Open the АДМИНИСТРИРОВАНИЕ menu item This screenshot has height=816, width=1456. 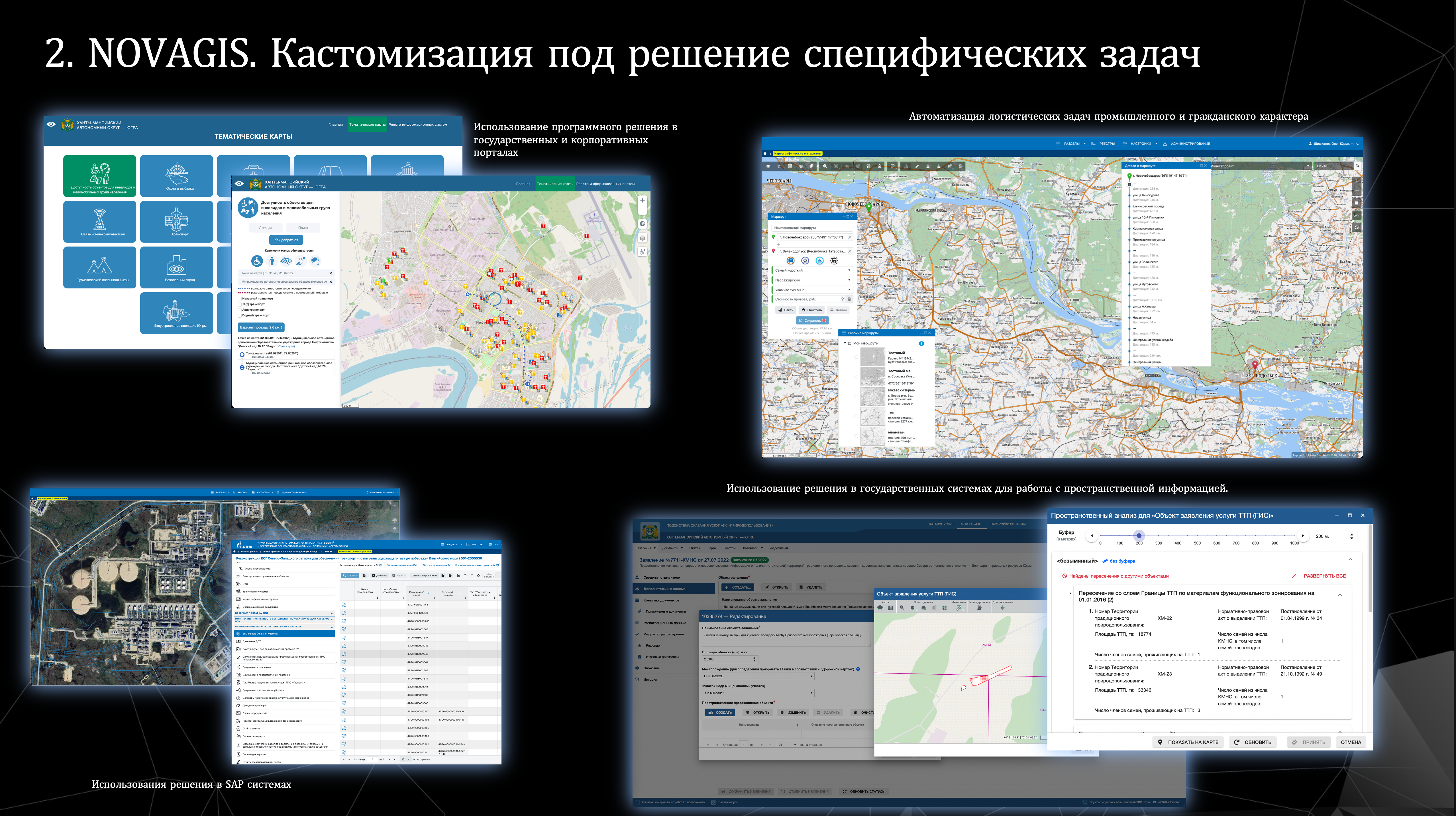[x=1186, y=144]
